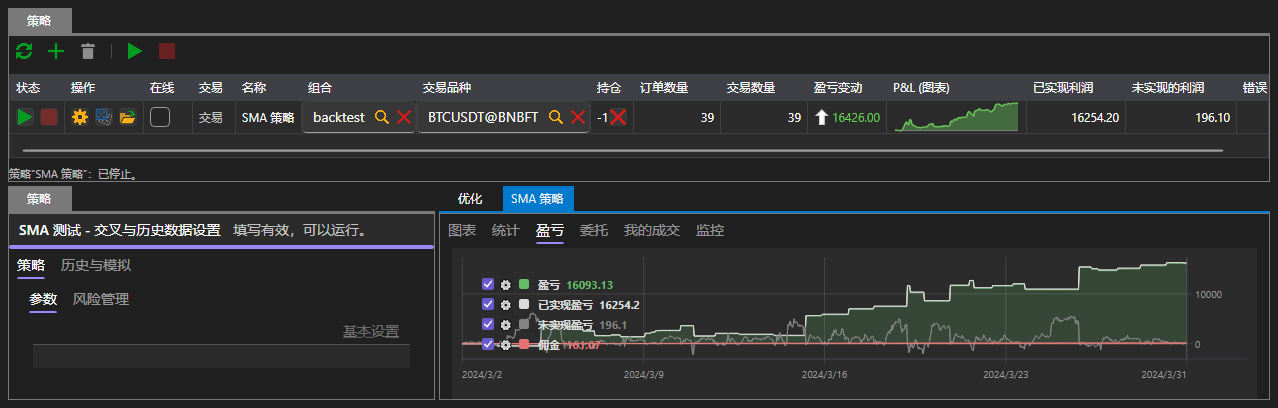Clear BTCUSDT@BNBFT instrument with red X
Screen dimensions: 1278x408
pyautogui.click(x=578, y=117)
